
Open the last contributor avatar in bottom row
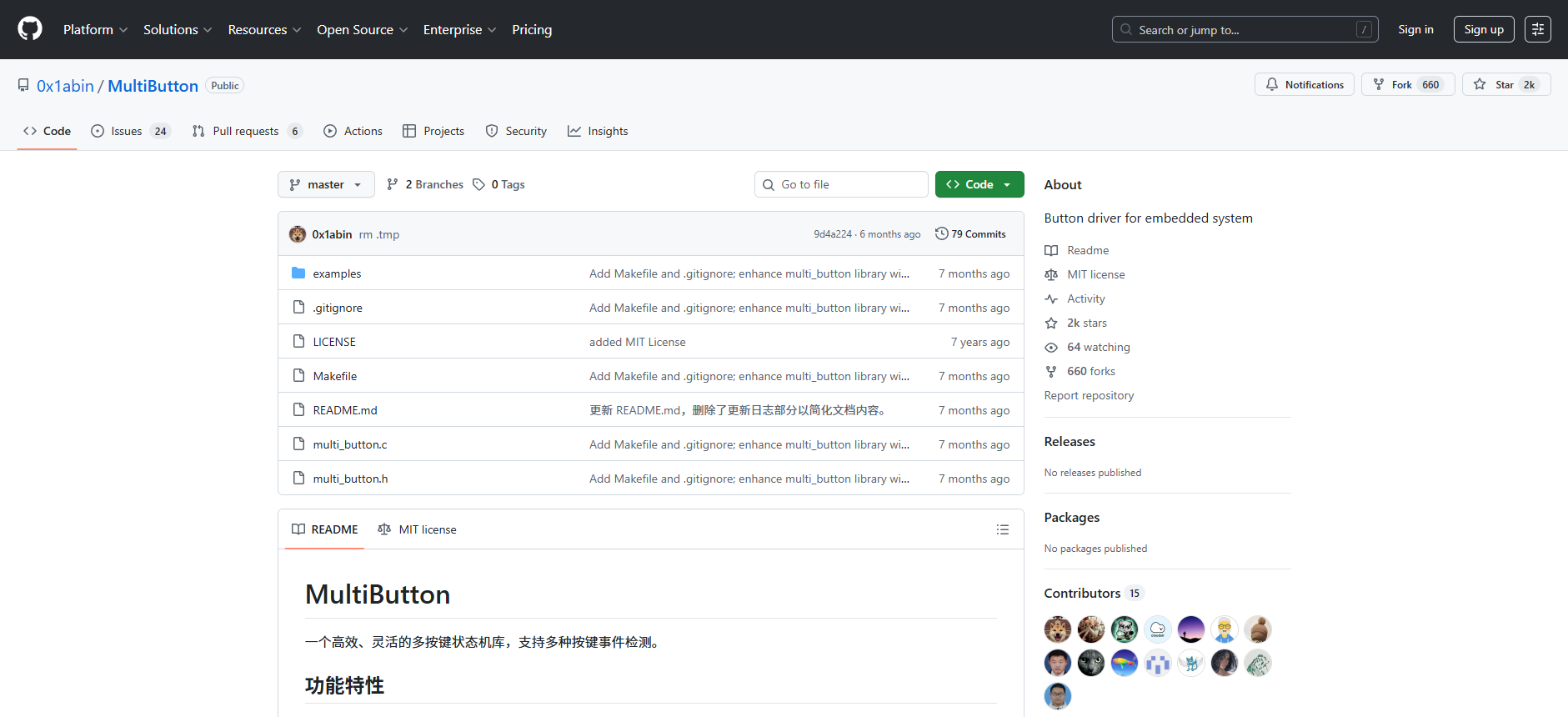tap(1057, 696)
